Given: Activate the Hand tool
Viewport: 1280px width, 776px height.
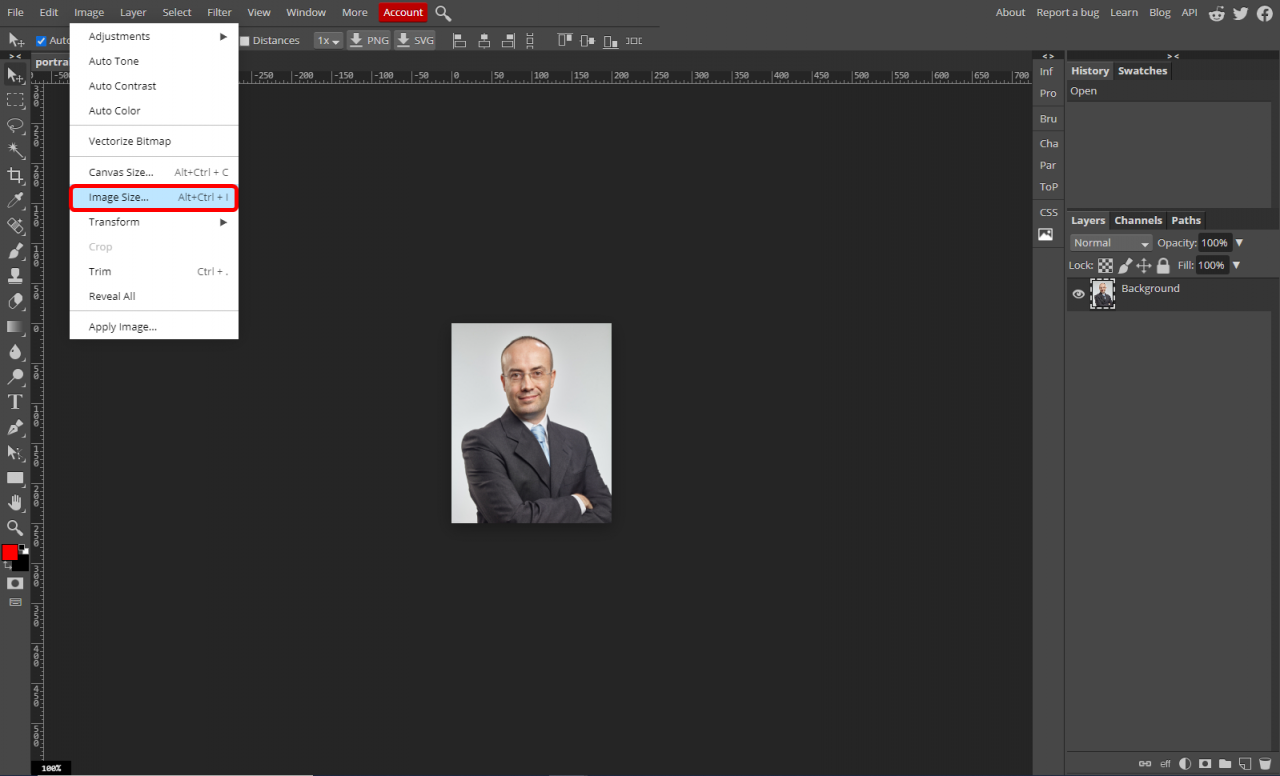Looking at the screenshot, I should point(15,503).
